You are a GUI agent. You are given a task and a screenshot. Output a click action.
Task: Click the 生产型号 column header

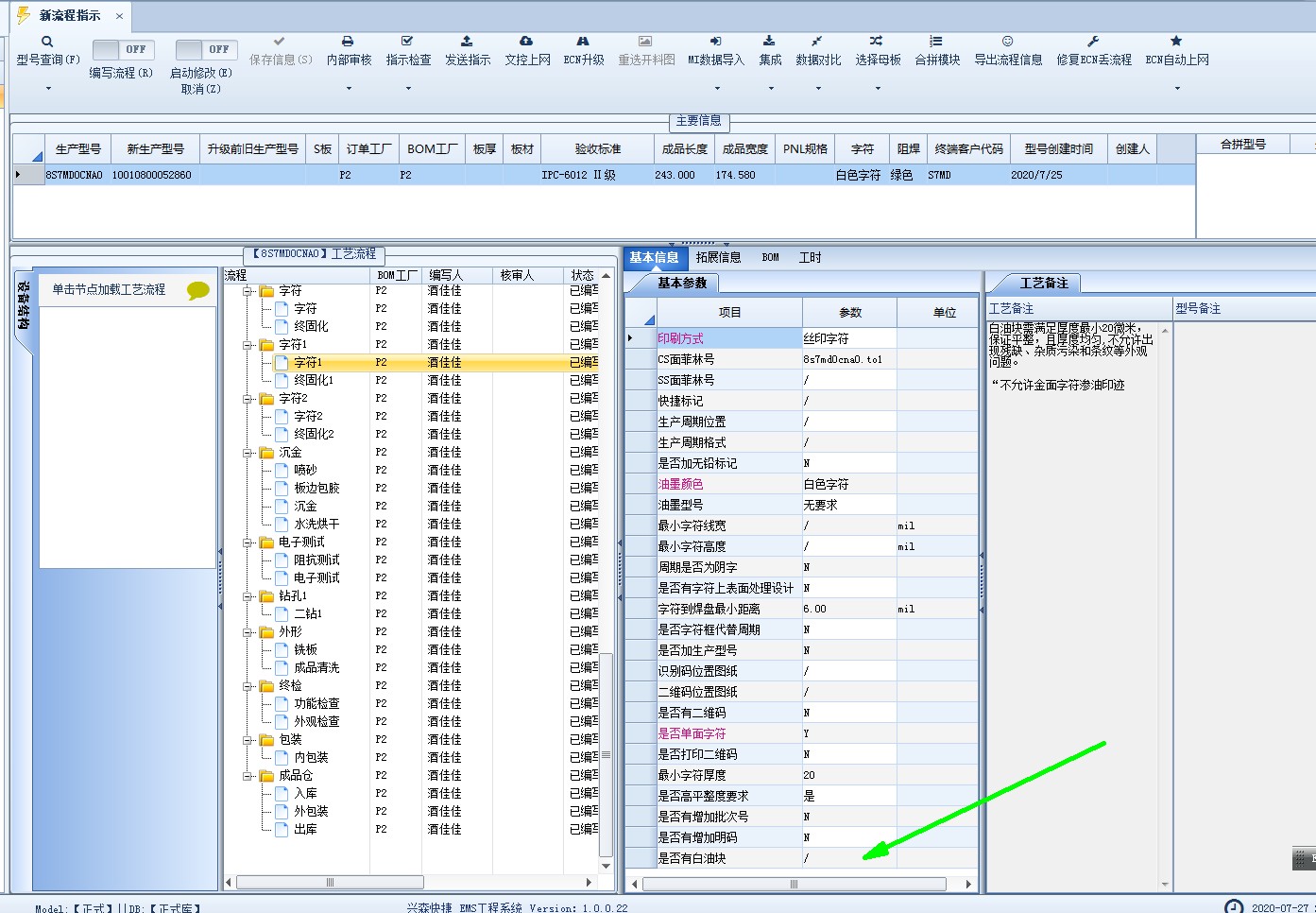(77, 149)
